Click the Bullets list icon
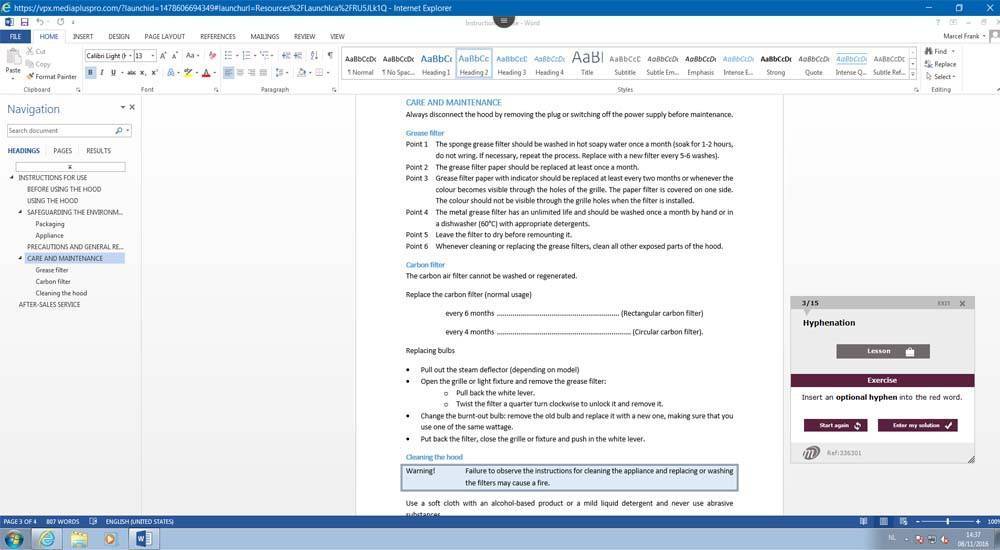 point(229,56)
